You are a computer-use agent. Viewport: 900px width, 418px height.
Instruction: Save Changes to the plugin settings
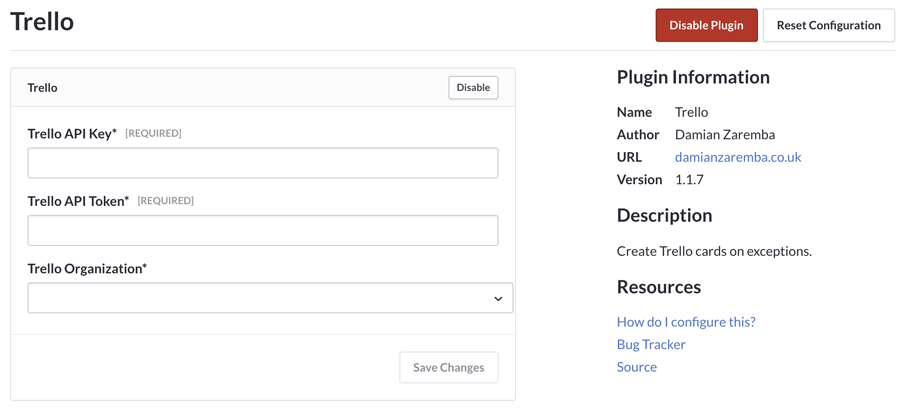point(448,367)
